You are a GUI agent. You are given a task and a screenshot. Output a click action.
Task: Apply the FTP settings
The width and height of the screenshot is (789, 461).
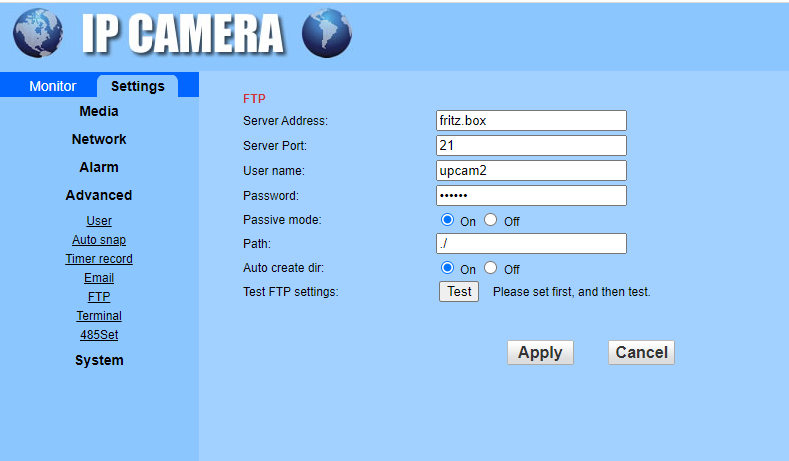pos(540,353)
